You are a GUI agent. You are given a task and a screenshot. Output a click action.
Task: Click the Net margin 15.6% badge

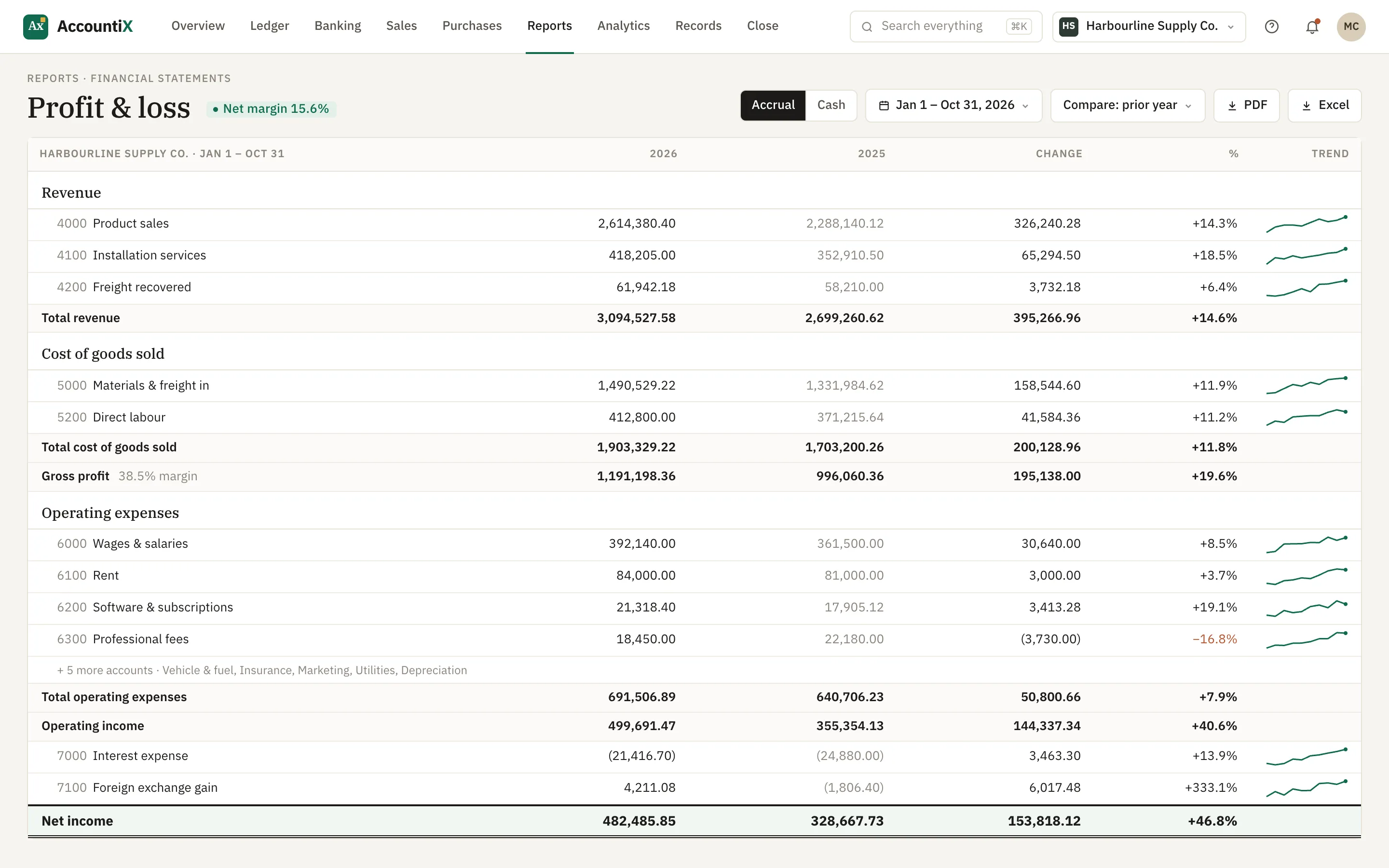click(x=271, y=109)
